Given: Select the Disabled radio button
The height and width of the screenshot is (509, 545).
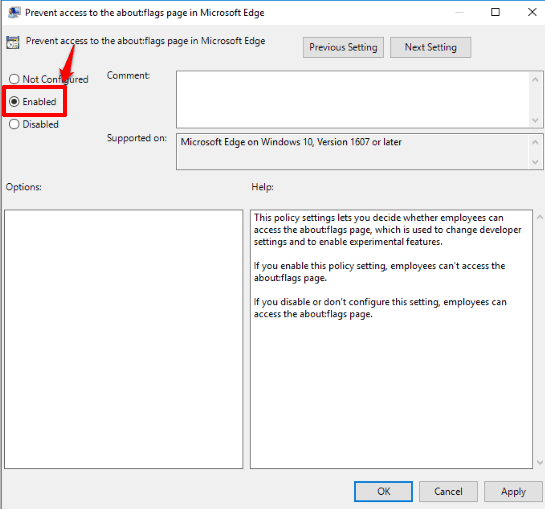Looking at the screenshot, I should (14, 124).
